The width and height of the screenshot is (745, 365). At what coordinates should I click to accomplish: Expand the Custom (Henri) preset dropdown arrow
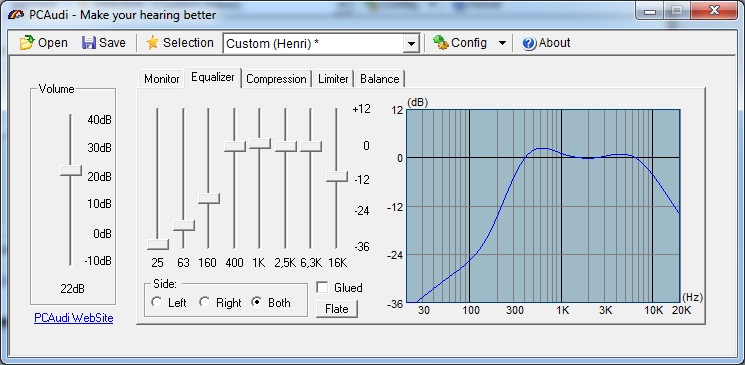(x=411, y=44)
